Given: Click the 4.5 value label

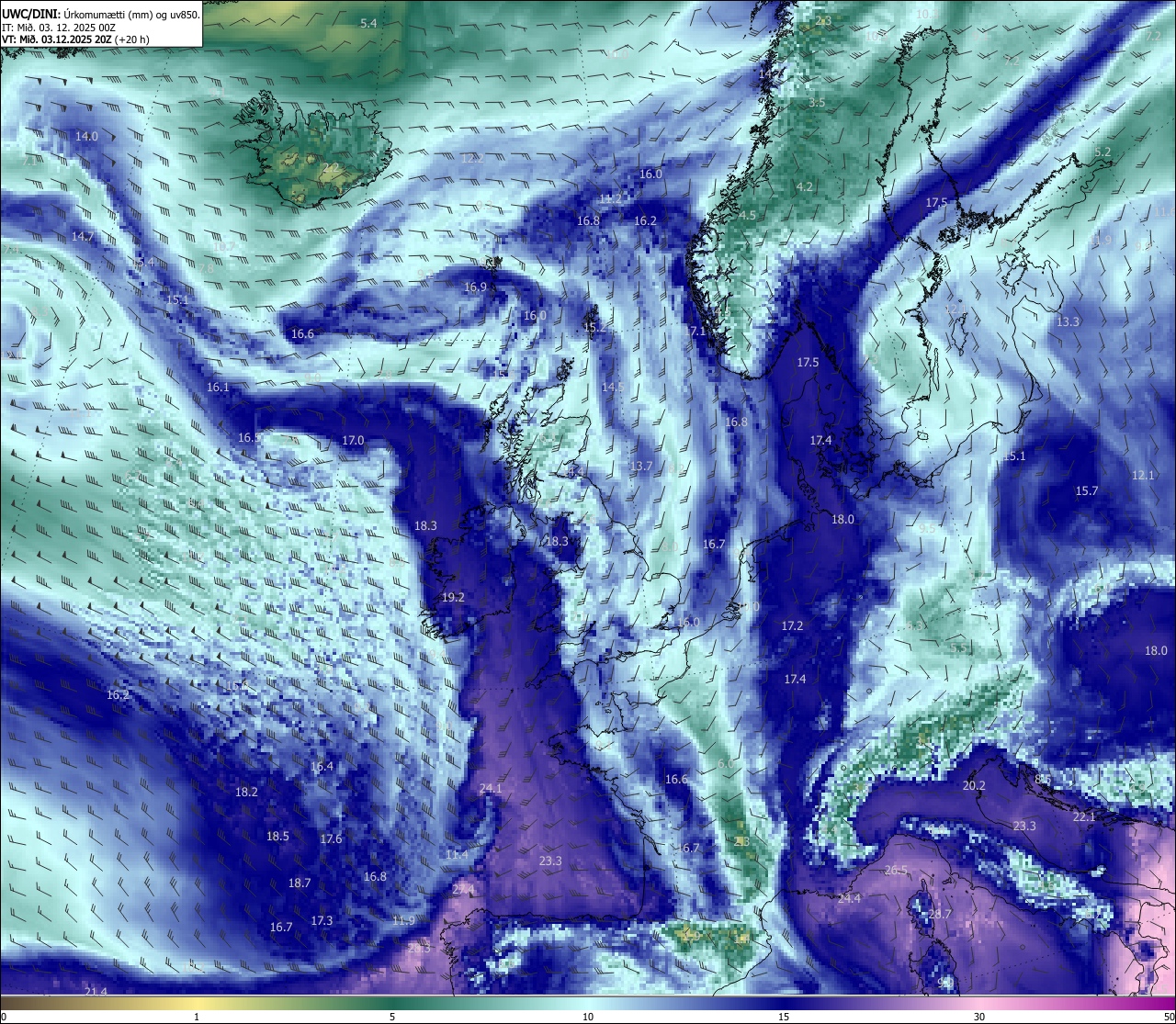Looking at the screenshot, I should 747,215.
